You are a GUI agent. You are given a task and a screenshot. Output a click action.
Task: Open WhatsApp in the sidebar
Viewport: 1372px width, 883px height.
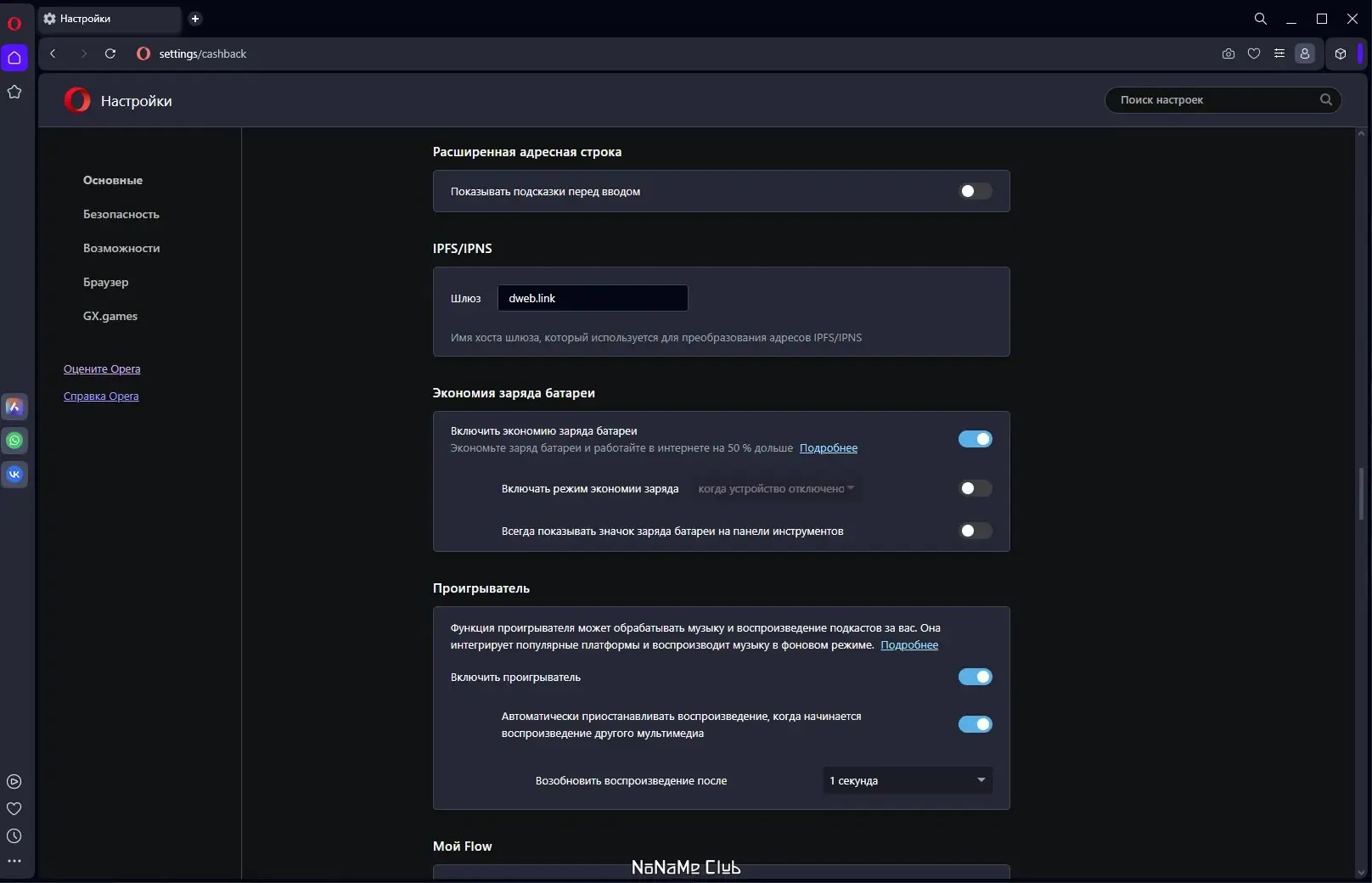(14, 441)
